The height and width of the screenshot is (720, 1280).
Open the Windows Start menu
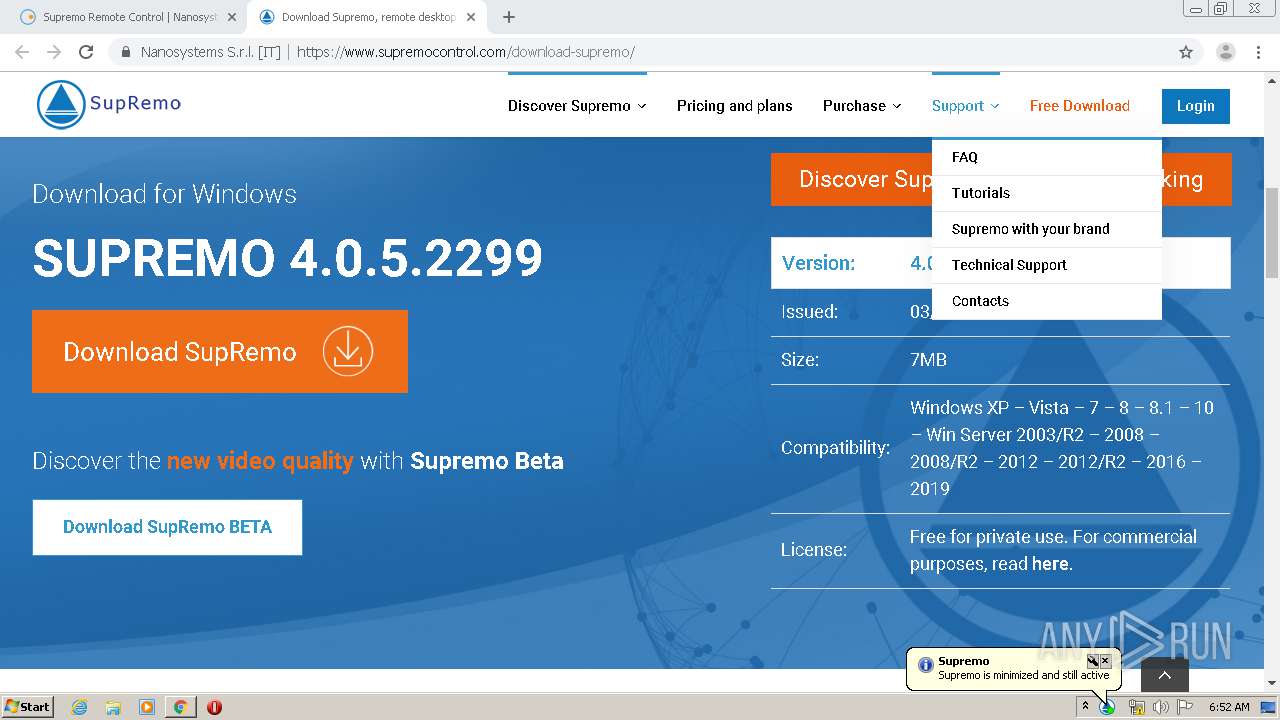pyautogui.click(x=27, y=706)
